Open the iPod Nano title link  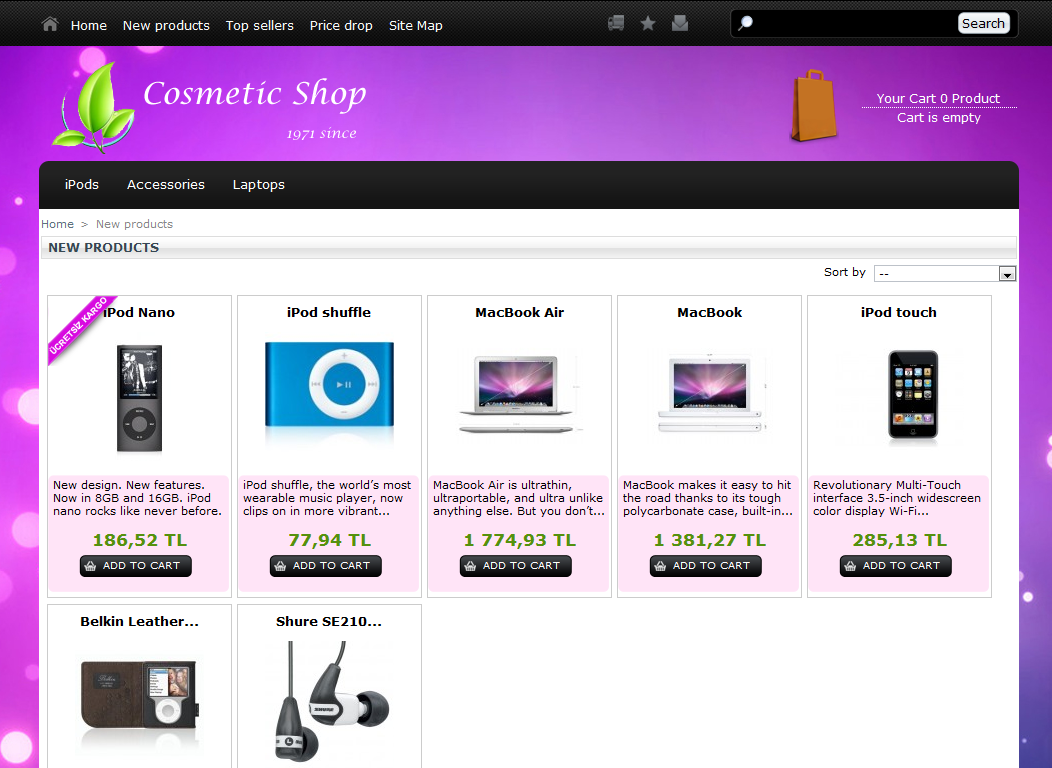(139, 313)
